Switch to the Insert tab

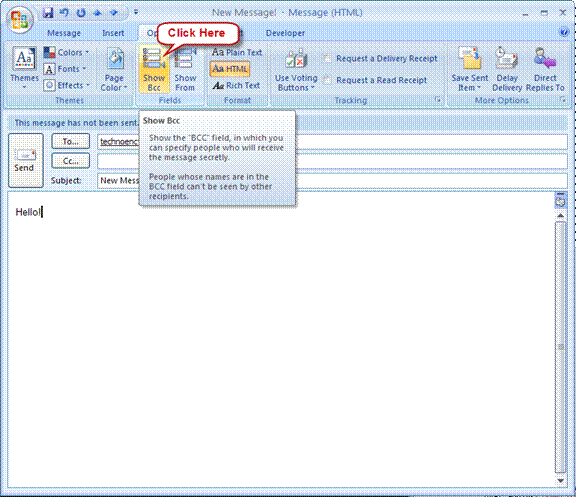pos(113,33)
